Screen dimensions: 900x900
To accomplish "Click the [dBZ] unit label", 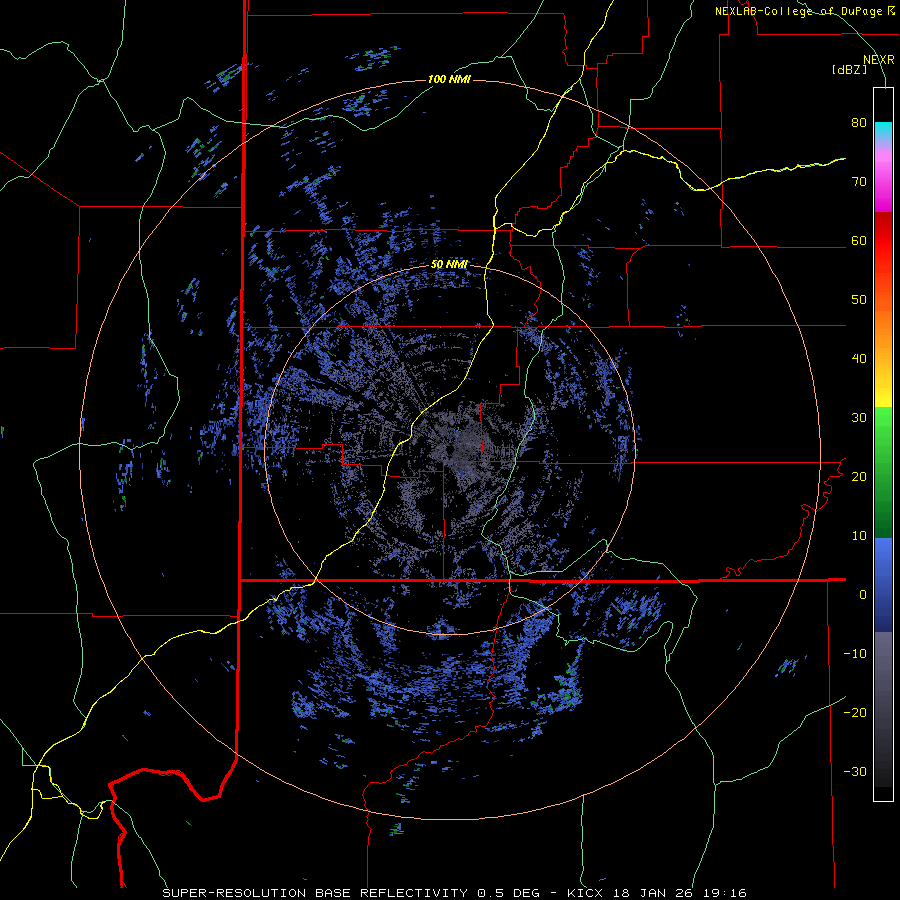I will (x=849, y=69).
